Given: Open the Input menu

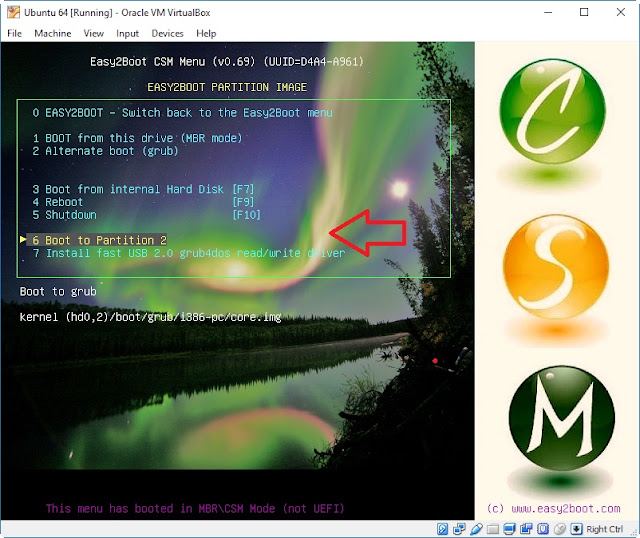Looking at the screenshot, I should (x=127, y=33).
